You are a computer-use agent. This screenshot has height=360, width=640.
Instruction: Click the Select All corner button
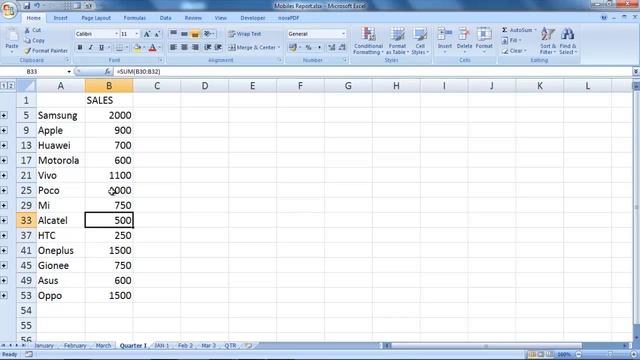click(26, 86)
